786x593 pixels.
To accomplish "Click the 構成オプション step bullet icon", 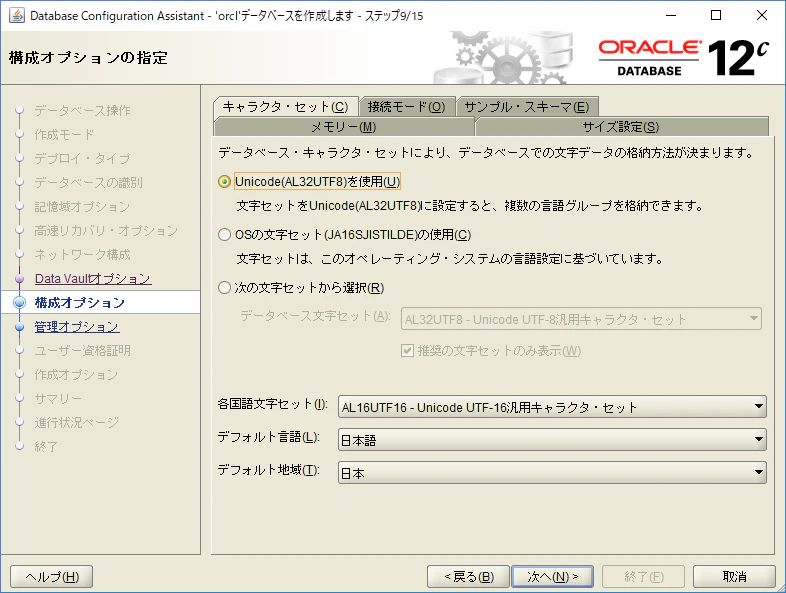I will point(20,302).
